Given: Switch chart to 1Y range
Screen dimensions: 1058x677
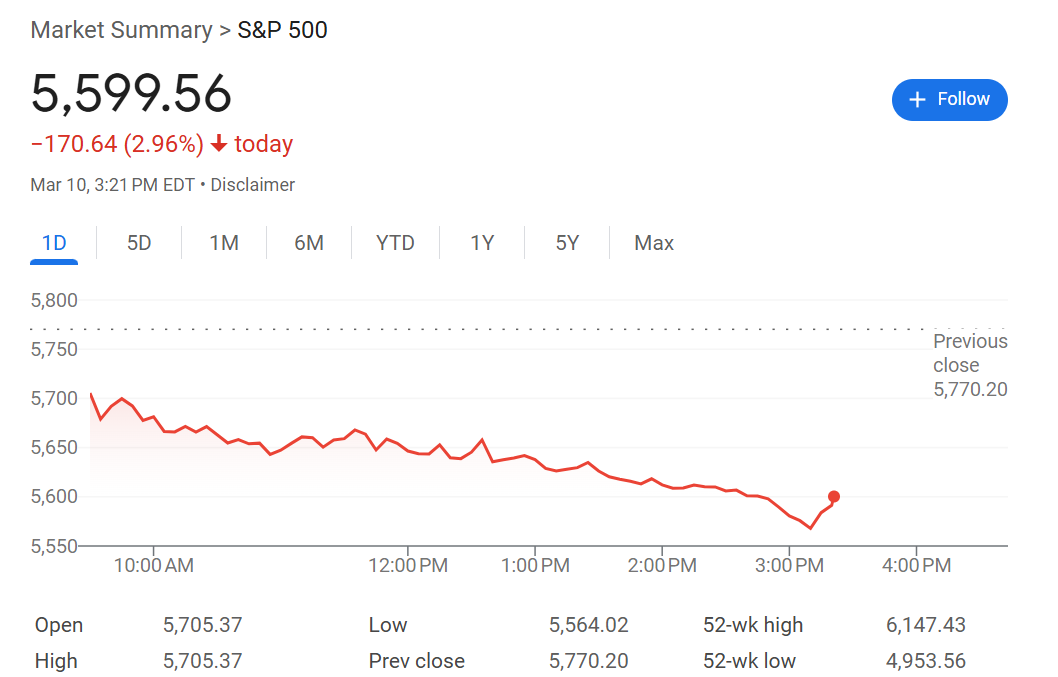Looking at the screenshot, I should pyautogui.click(x=482, y=243).
